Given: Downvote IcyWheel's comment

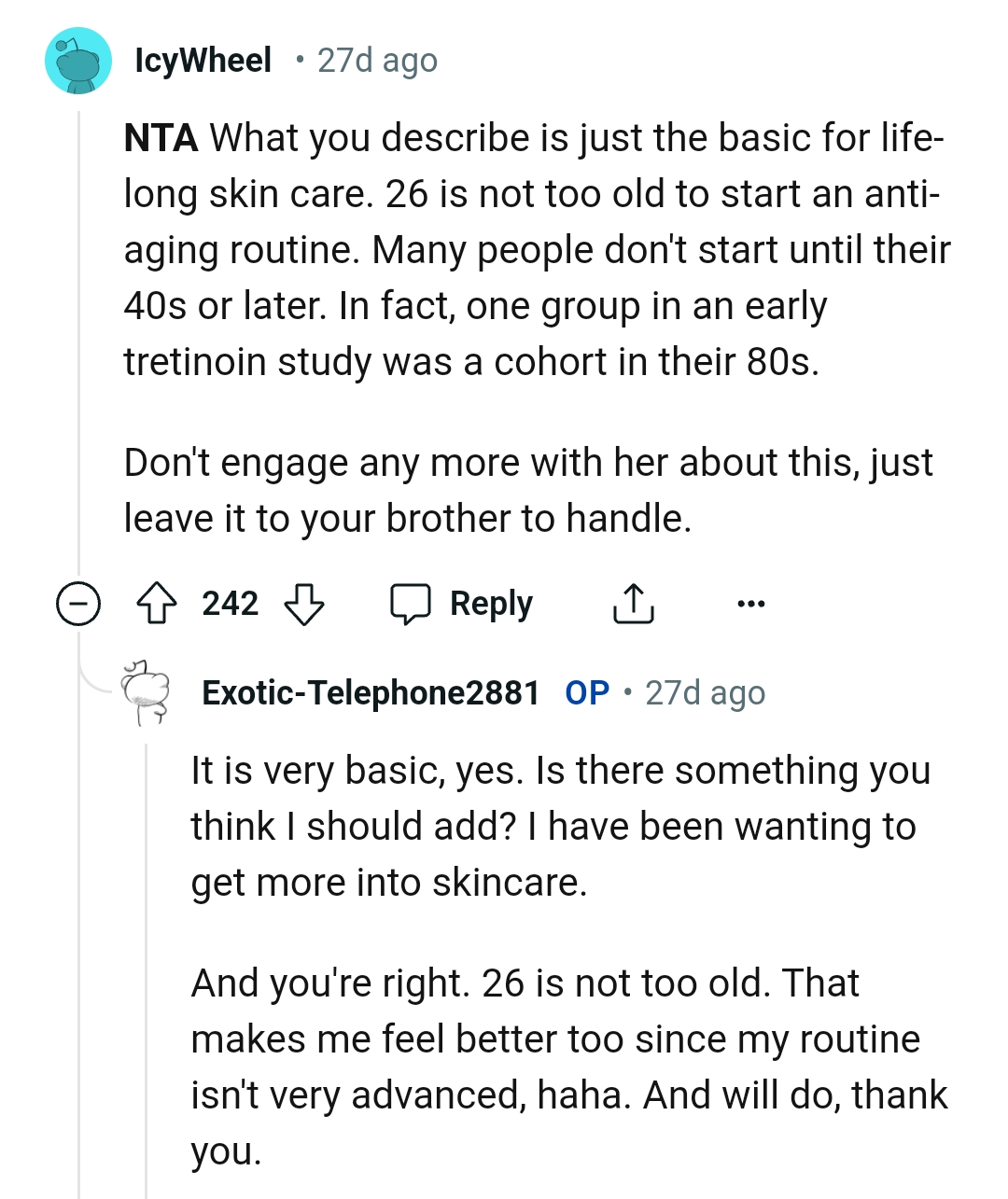Looking at the screenshot, I should pyautogui.click(x=305, y=603).
